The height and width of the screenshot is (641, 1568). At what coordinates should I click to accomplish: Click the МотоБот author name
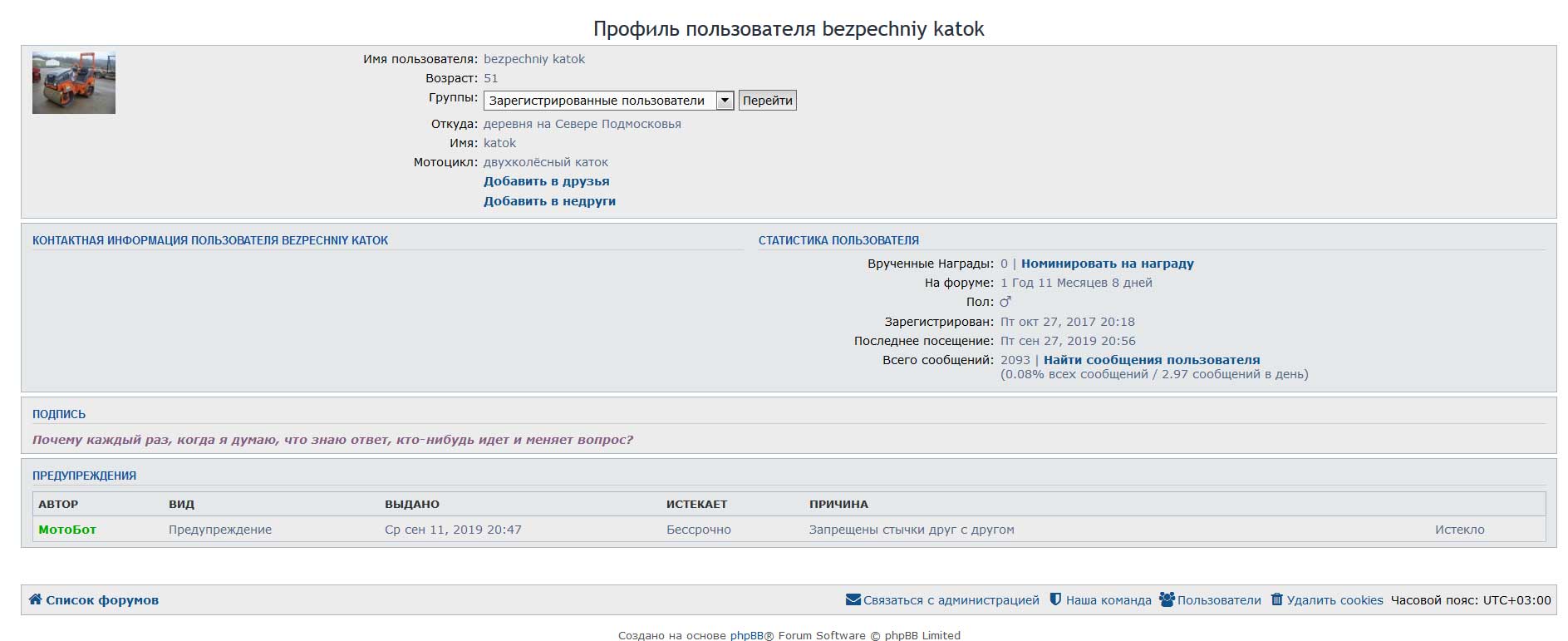67,530
